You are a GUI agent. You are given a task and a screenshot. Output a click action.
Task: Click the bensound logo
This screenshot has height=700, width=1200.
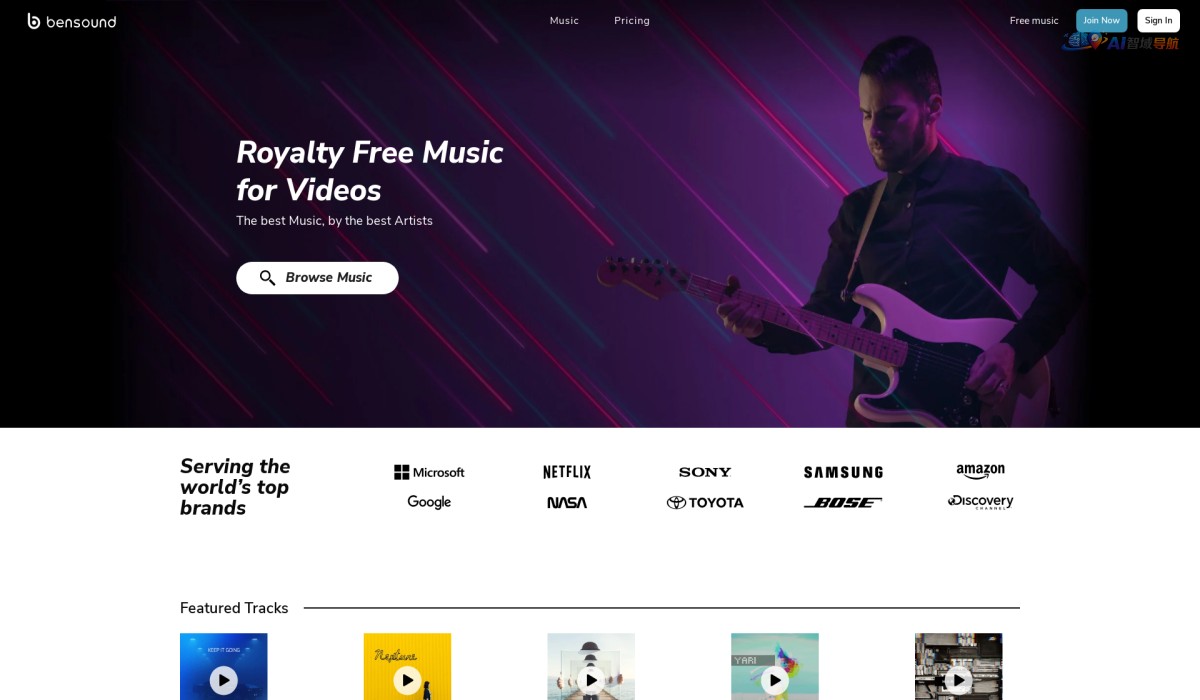[x=72, y=21]
